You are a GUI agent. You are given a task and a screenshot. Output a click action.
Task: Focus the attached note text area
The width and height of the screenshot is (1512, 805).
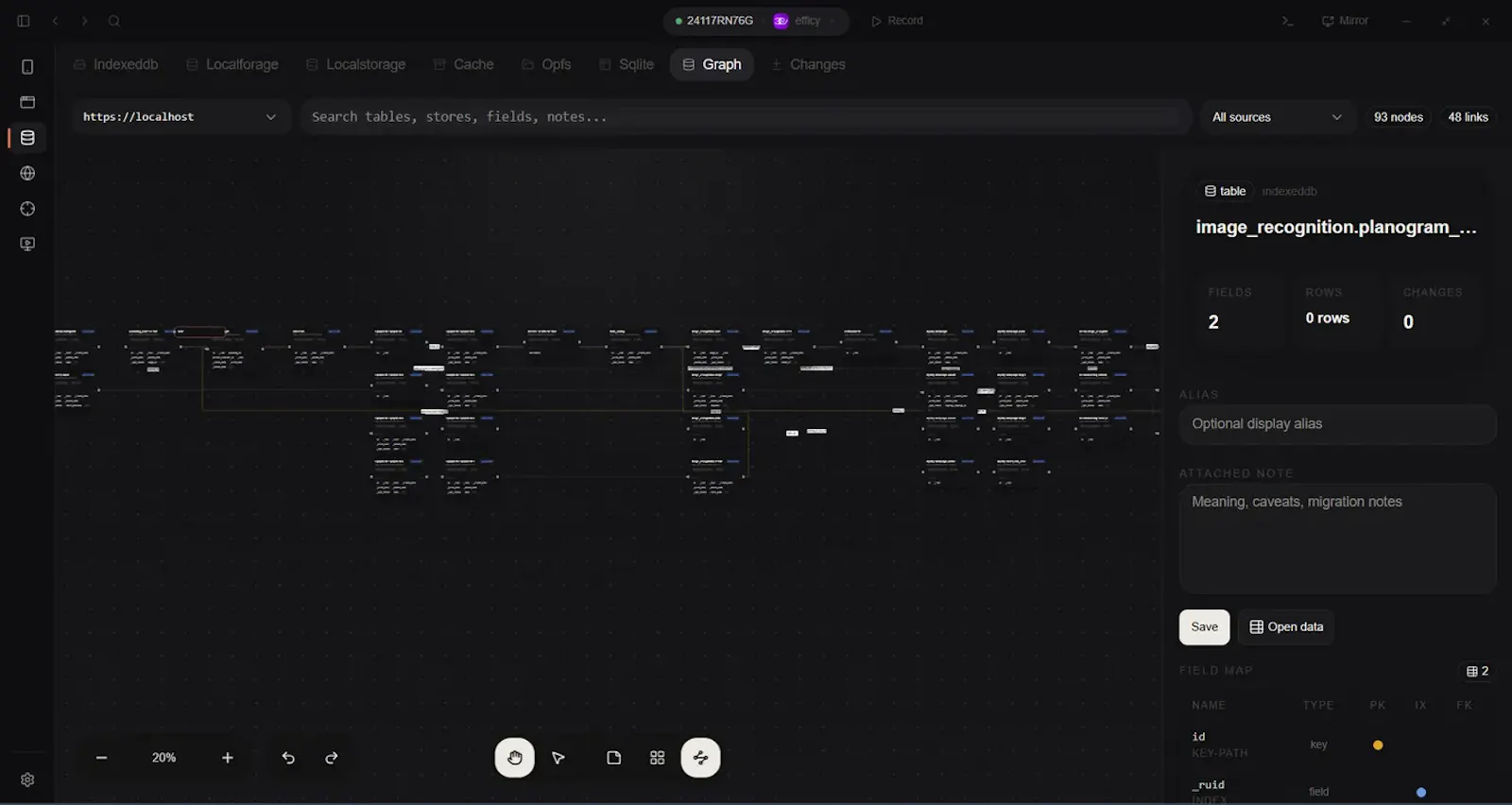click(x=1337, y=539)
